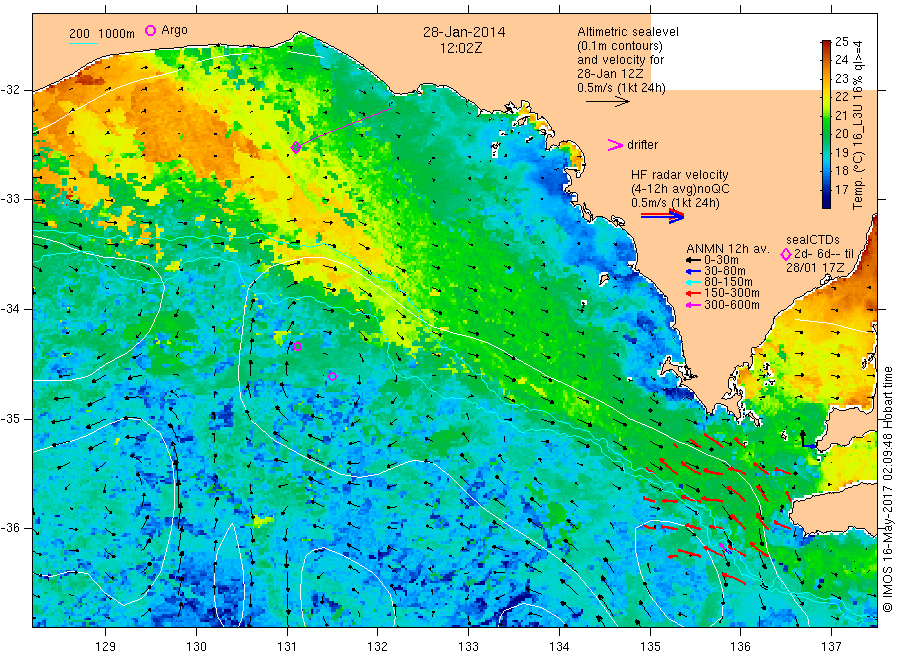The image size is (900, 660).
Task: Click the "(4-12h avg)noQC" text
Action: (x=680, y=189)
